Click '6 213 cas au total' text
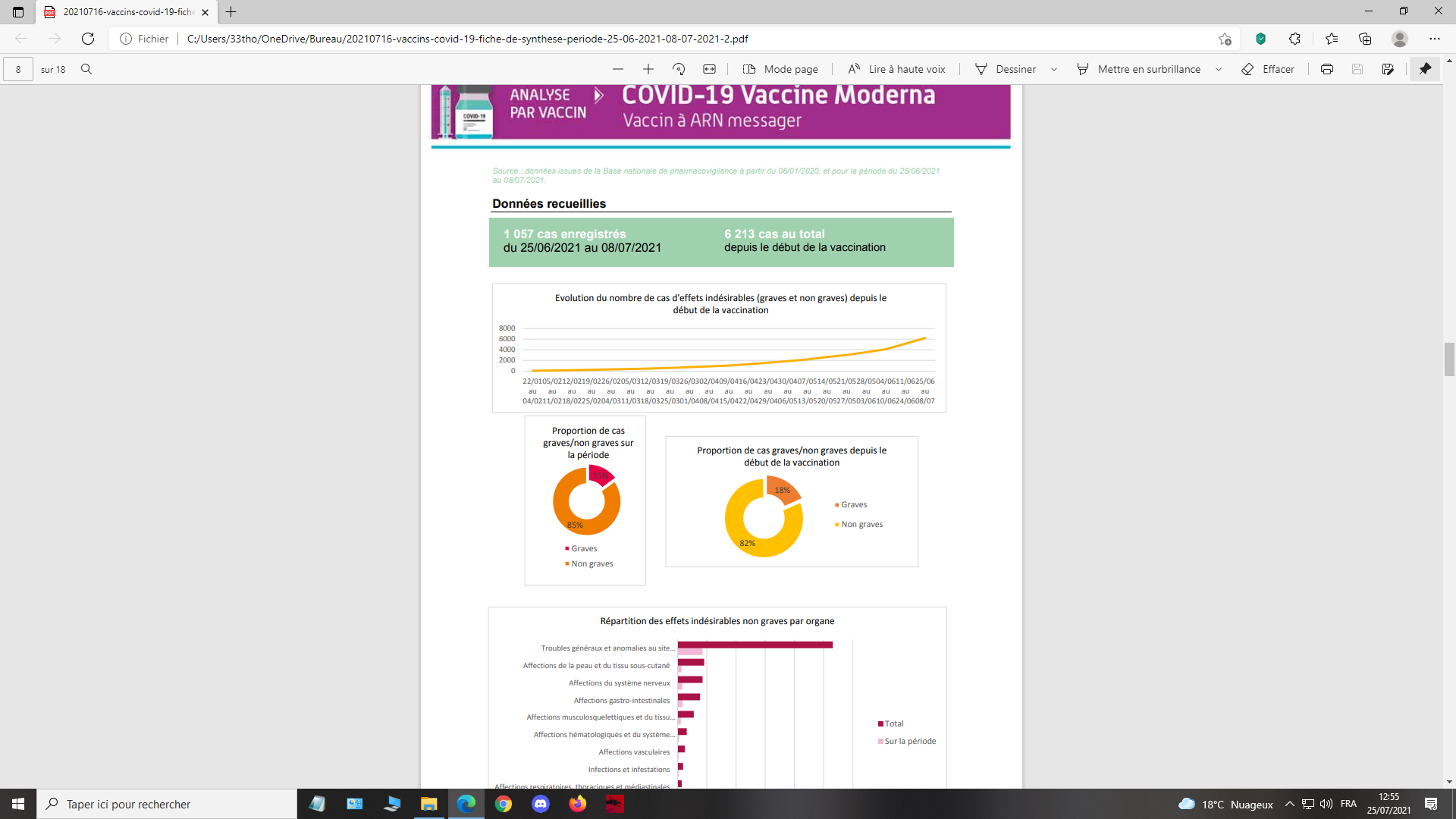This screenshot has height=819, width=1456. point(774,234)
